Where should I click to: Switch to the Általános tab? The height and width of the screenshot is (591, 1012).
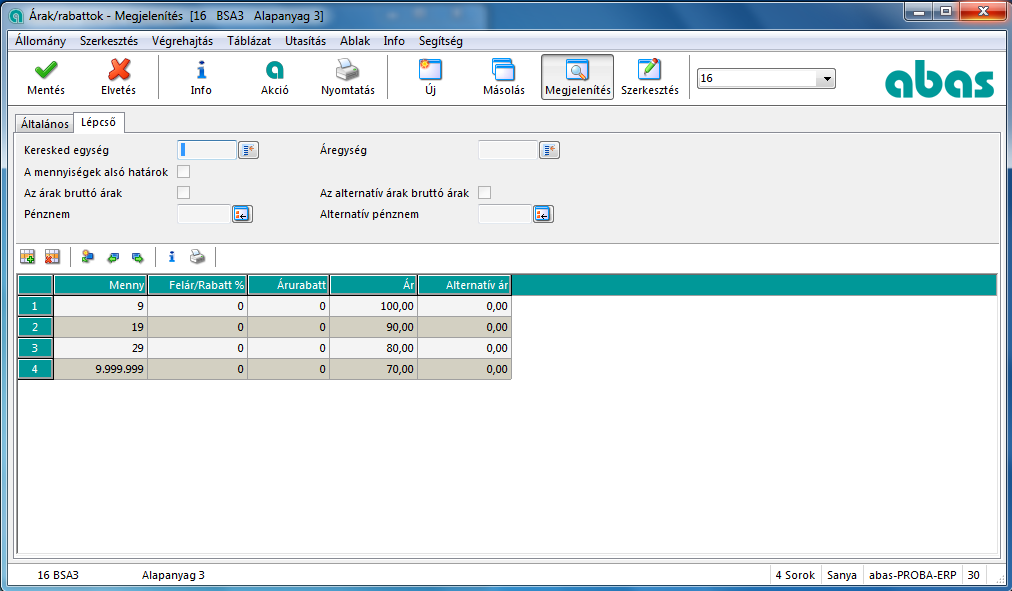point(45,123)
